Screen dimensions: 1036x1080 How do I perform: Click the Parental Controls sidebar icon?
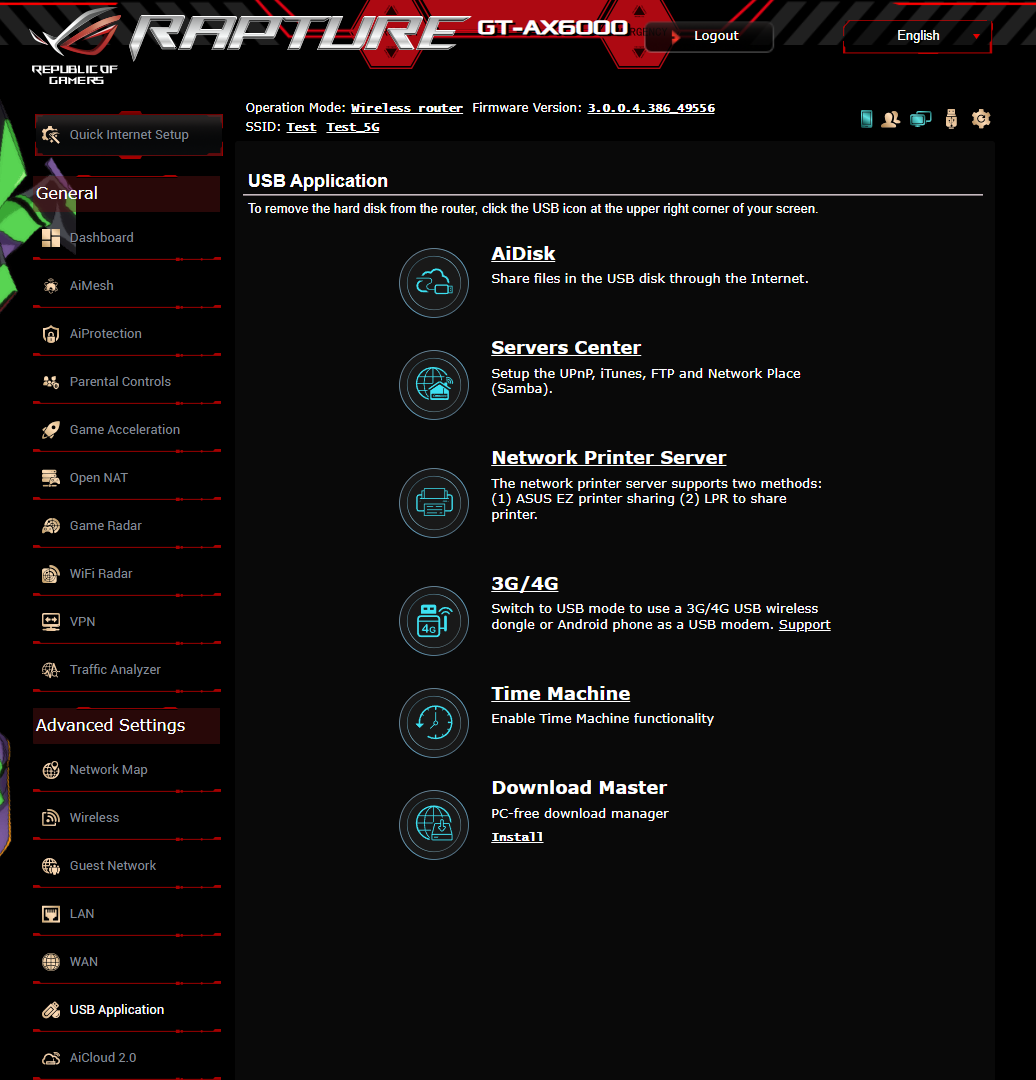[51, 382]
